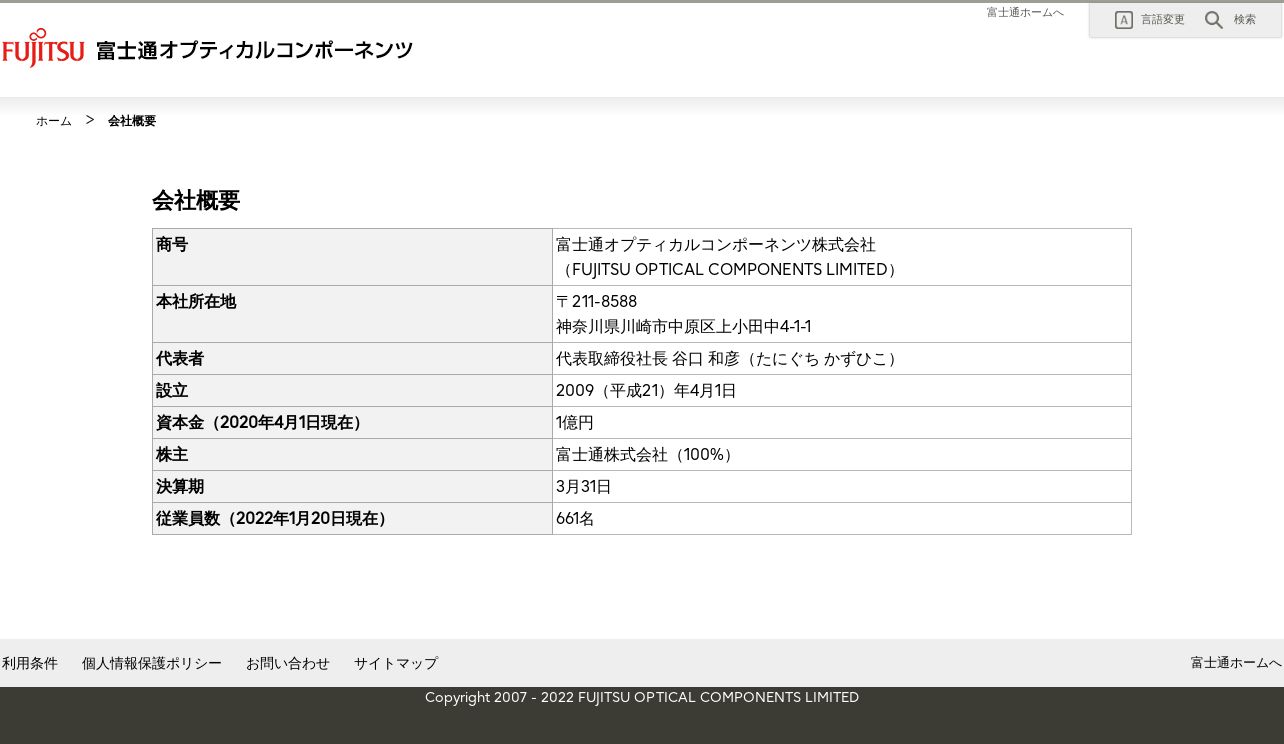Viewport: 1284px width, 744px height.
Task: Click the 言語変更 language icon
Action: tap(1124, 20)
